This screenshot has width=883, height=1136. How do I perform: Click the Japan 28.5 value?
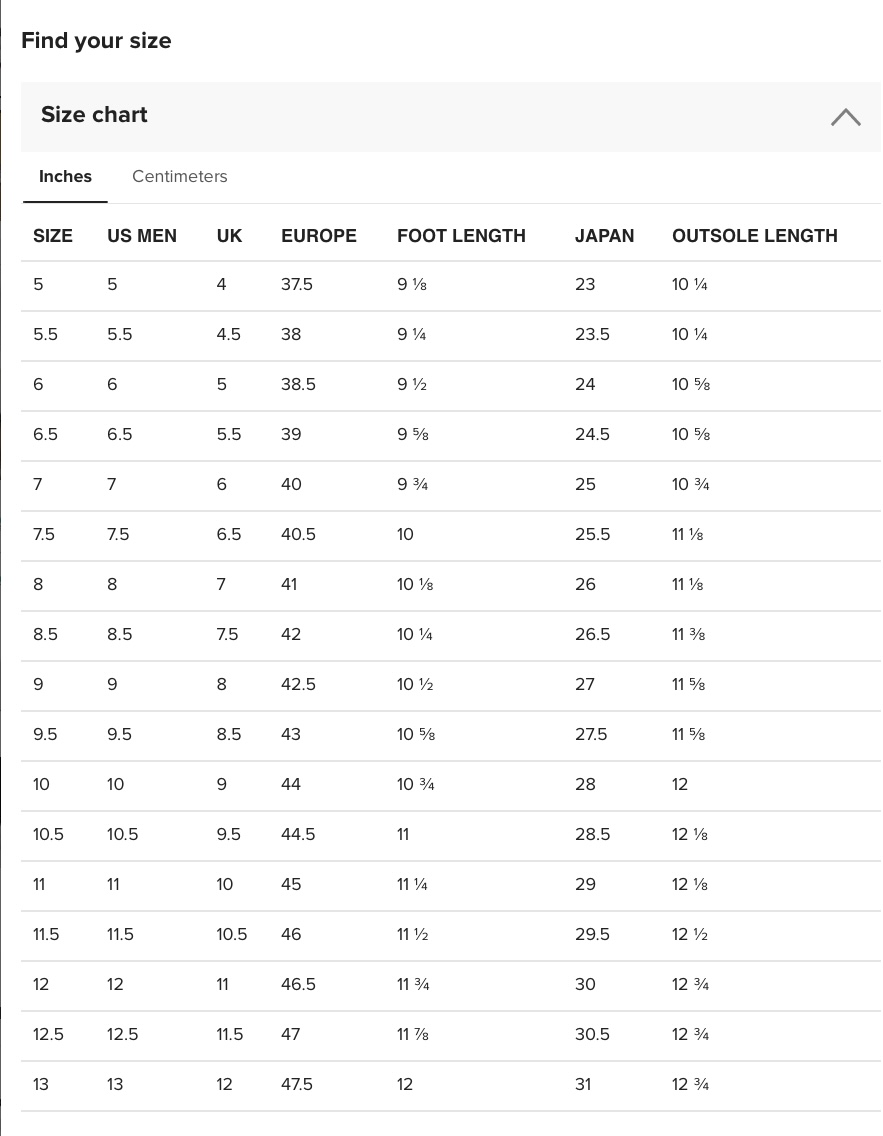(x=592, y=835)
